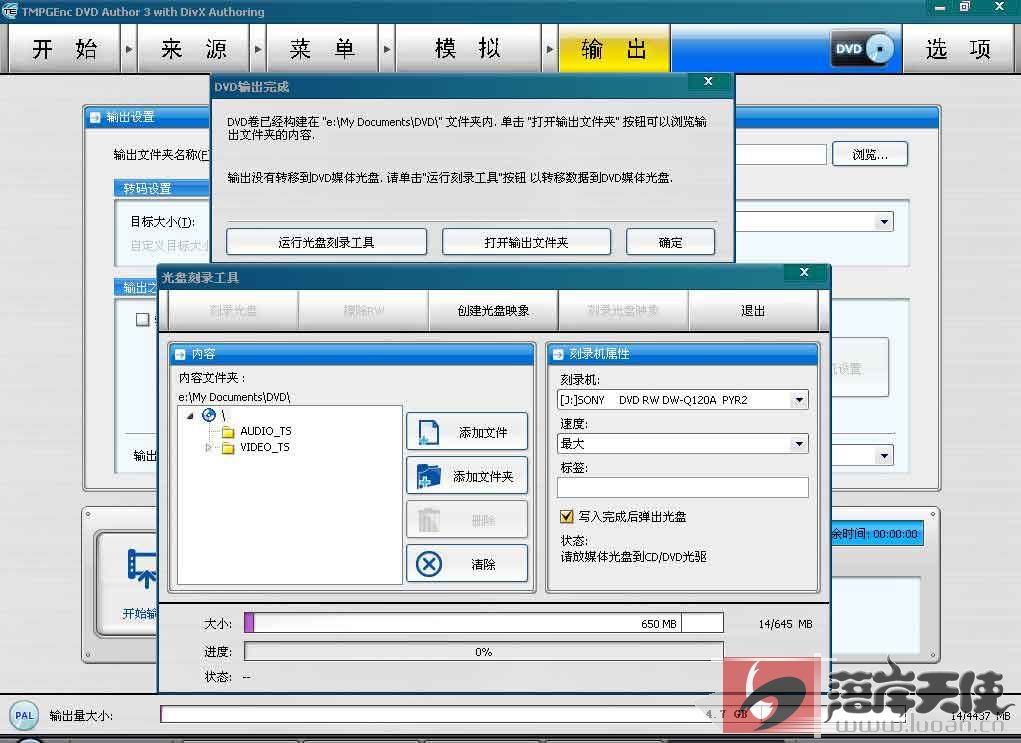Click the arrow between 开始 and 来源
Screen dimensions: 1021x743
129,49
